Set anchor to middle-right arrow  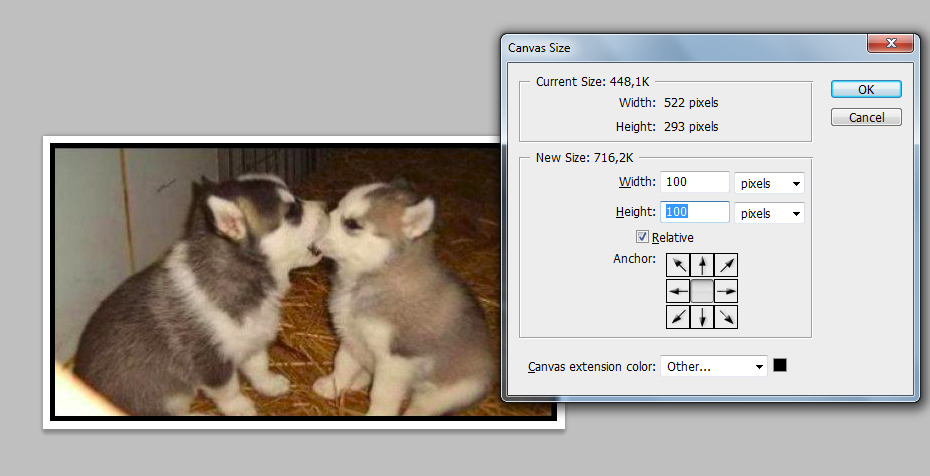click(x=726, y=291)
